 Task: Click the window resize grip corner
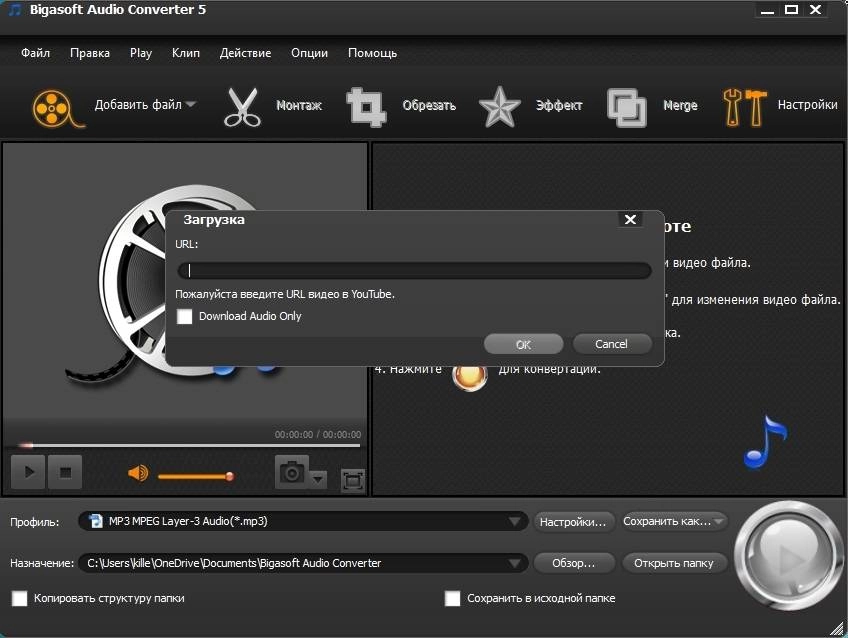[x=837, y=629]
